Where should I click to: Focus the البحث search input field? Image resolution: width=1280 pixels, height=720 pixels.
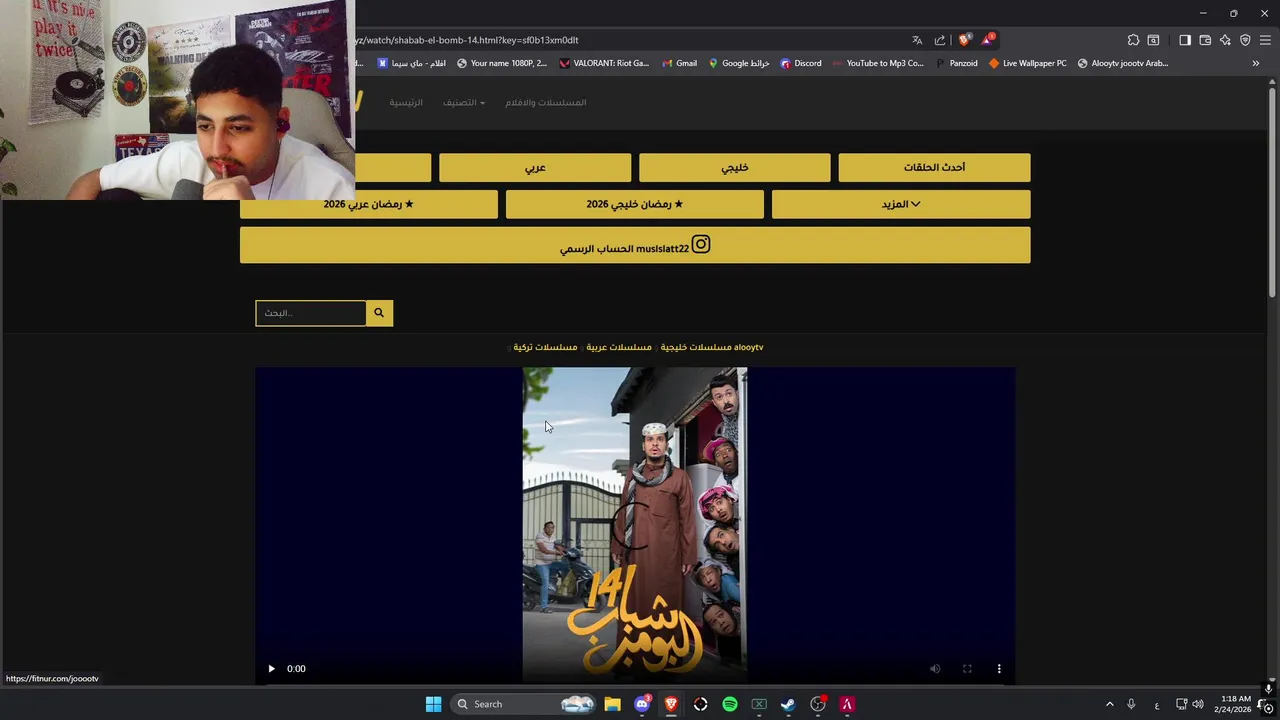(311, 313)
